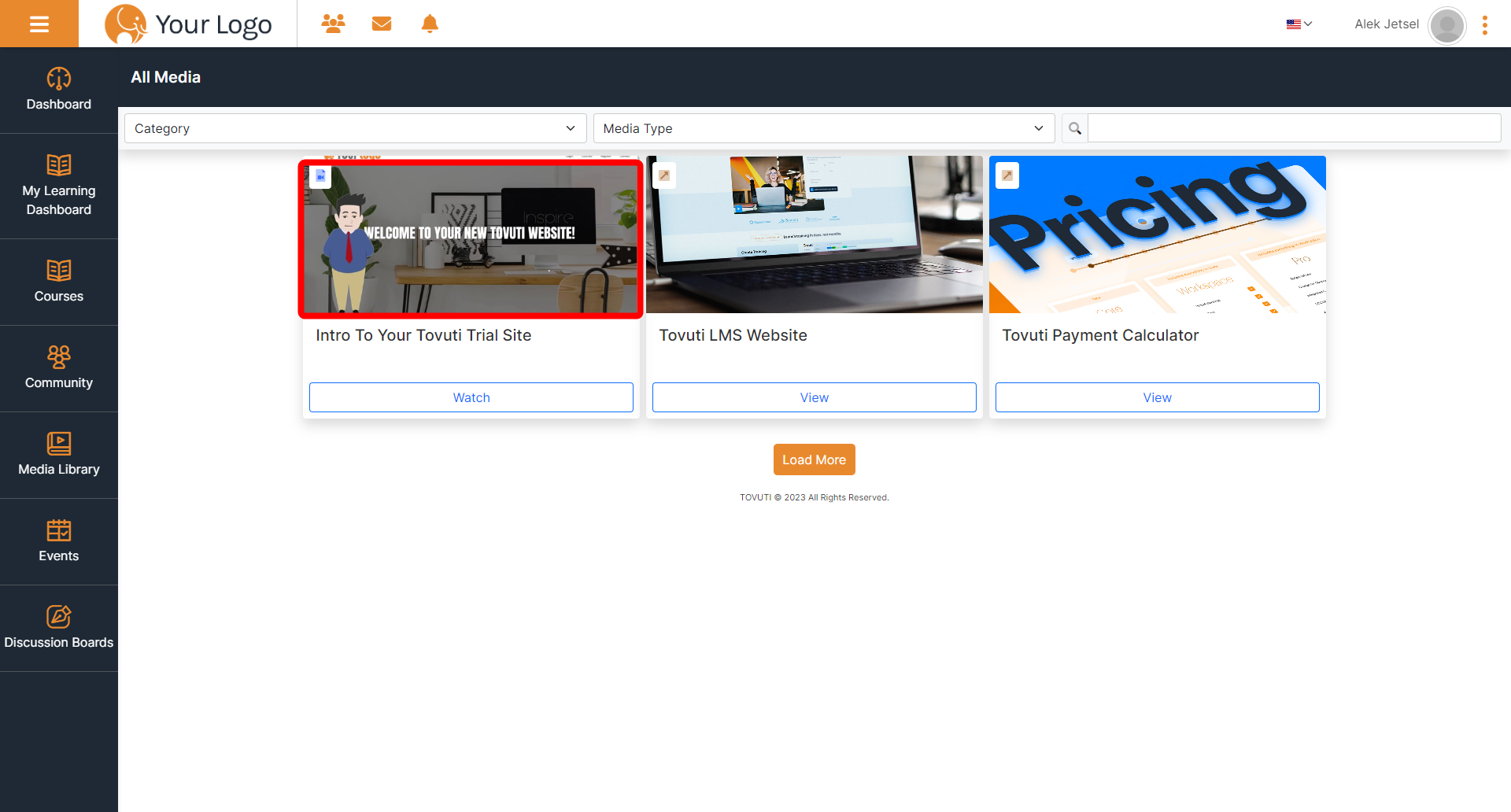Click title Tovuti LMS Website
Image resolution: width=1511 pixels, height=812 pixels.
(733, 335)
